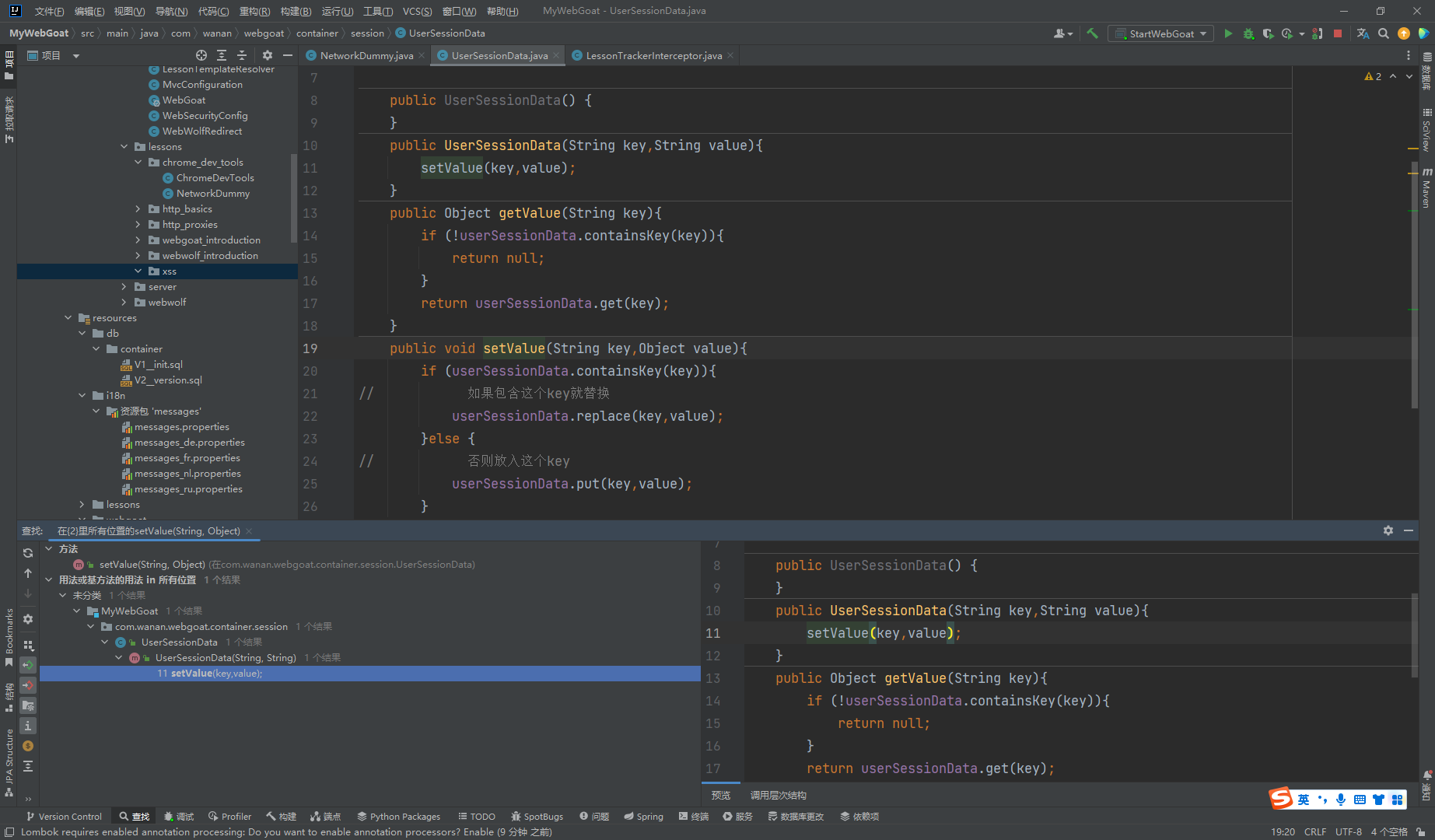Collapse the i18n folder
The height and width of the screenshot is (840, 1435).
point(82,395)
